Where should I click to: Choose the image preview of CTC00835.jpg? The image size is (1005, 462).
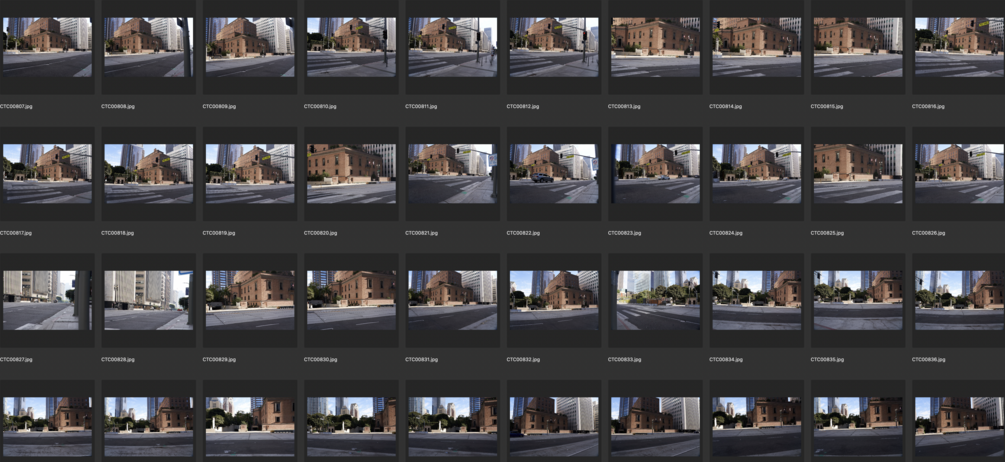pos(858,301)
